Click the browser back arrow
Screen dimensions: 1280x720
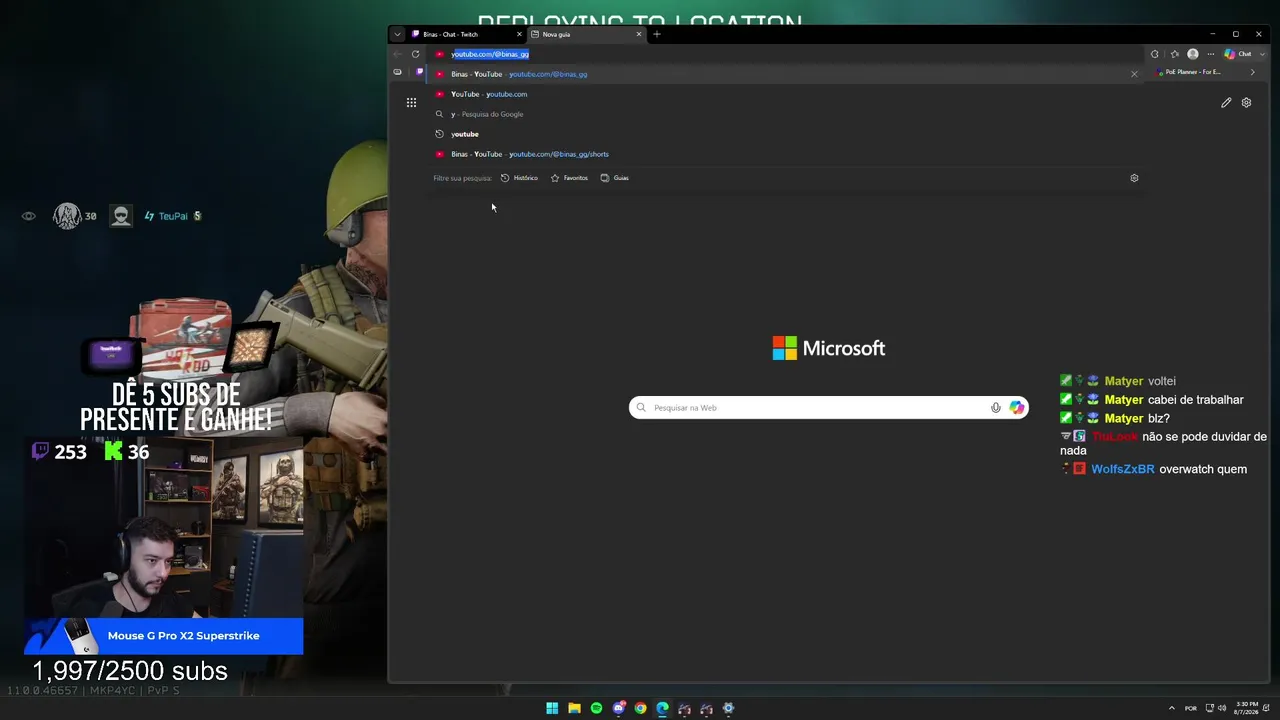[x=398, y=54]
